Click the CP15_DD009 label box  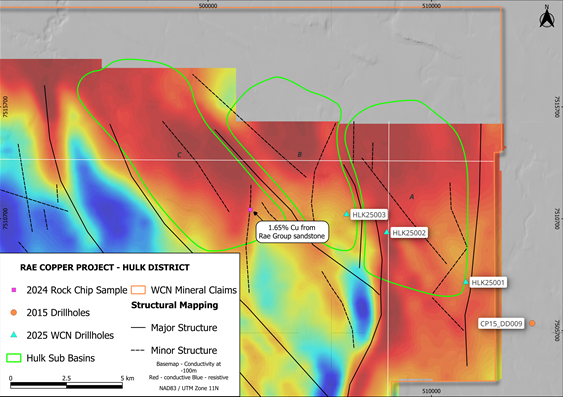501,324
